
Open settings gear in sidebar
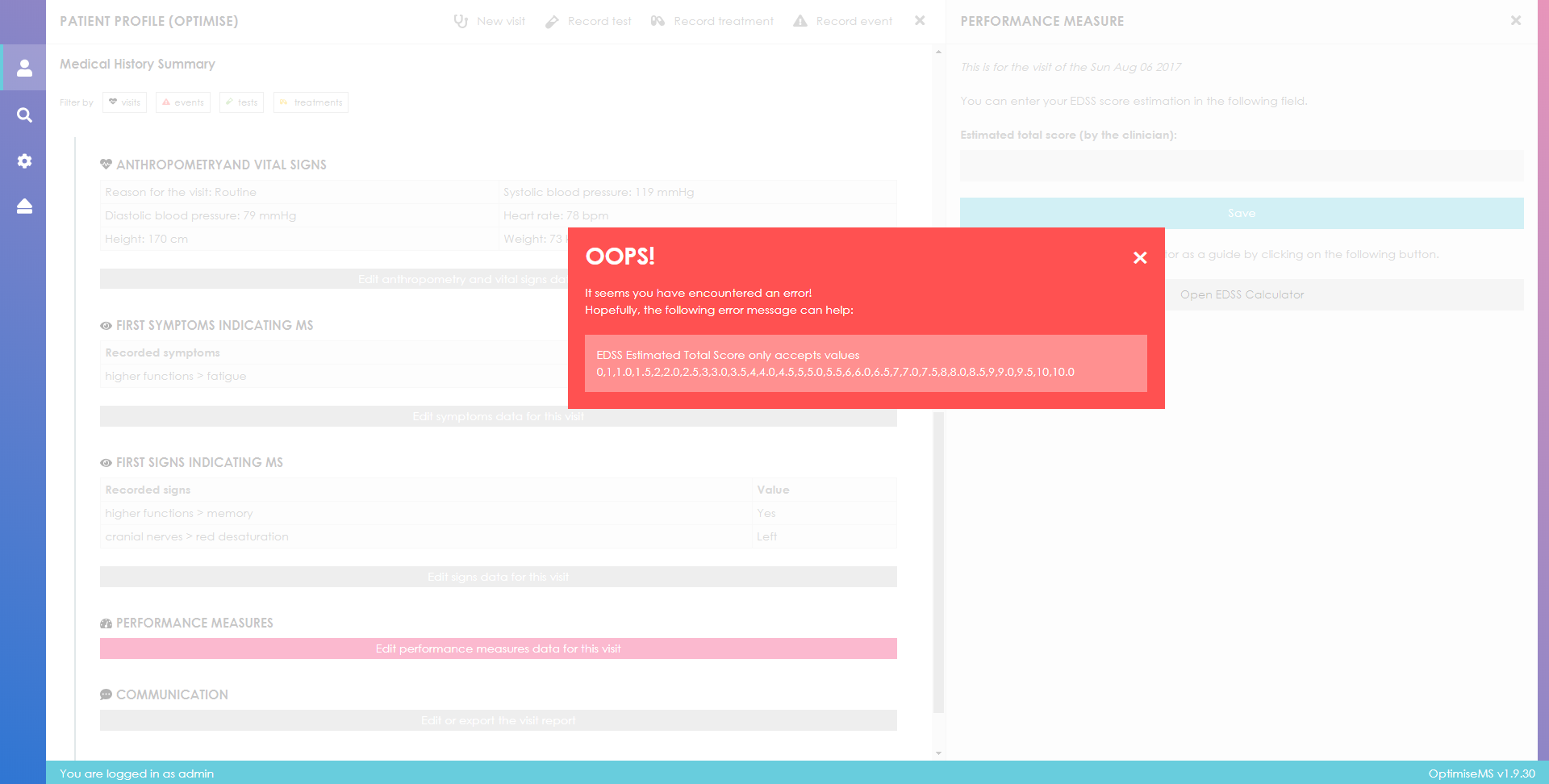(24, 161)
